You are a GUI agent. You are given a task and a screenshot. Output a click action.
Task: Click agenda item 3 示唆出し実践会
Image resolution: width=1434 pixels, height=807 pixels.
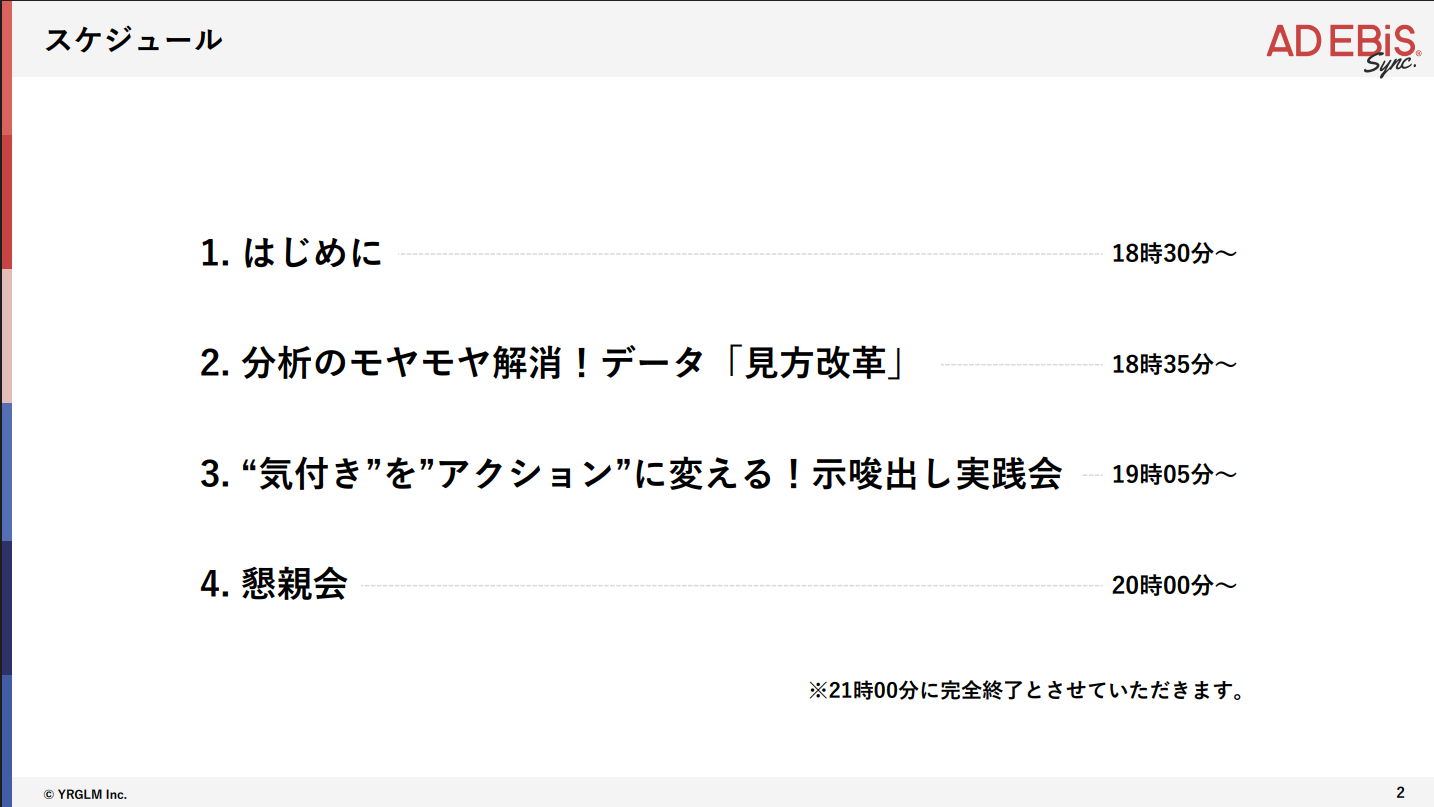point(630,474)
